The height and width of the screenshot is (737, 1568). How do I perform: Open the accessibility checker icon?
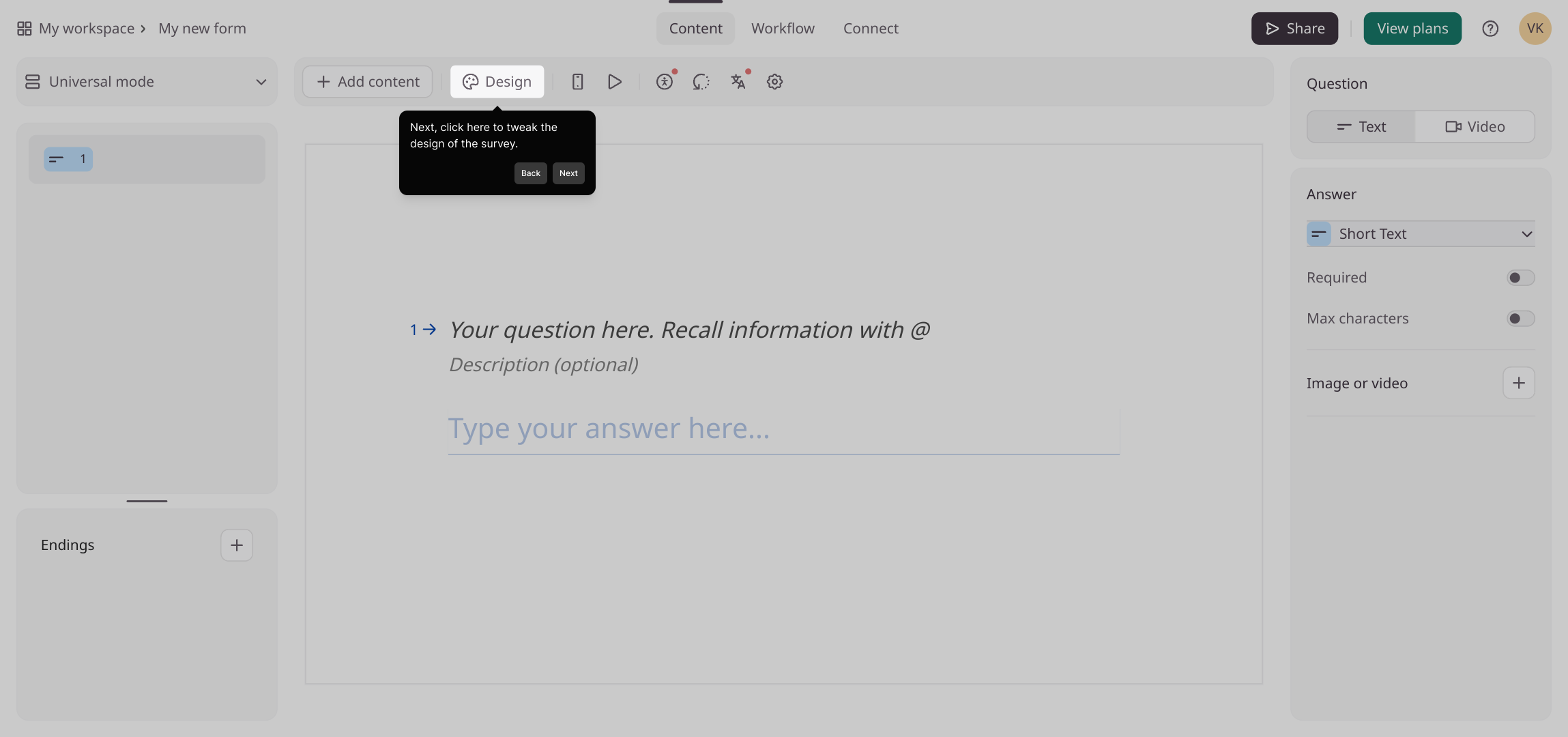coord(665,82)
